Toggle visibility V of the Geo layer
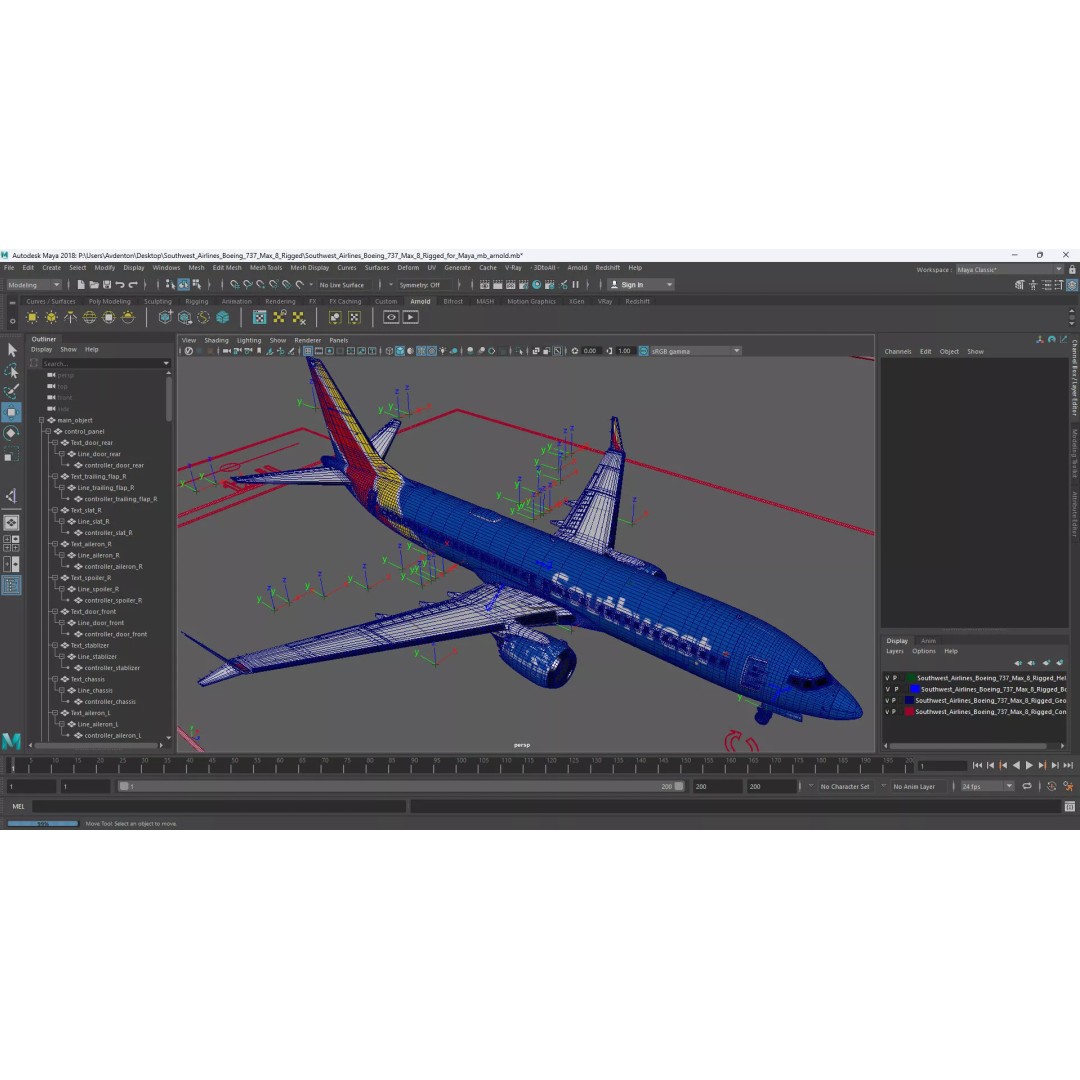The image size is (1080, 1080). click(x=887, y=700)
